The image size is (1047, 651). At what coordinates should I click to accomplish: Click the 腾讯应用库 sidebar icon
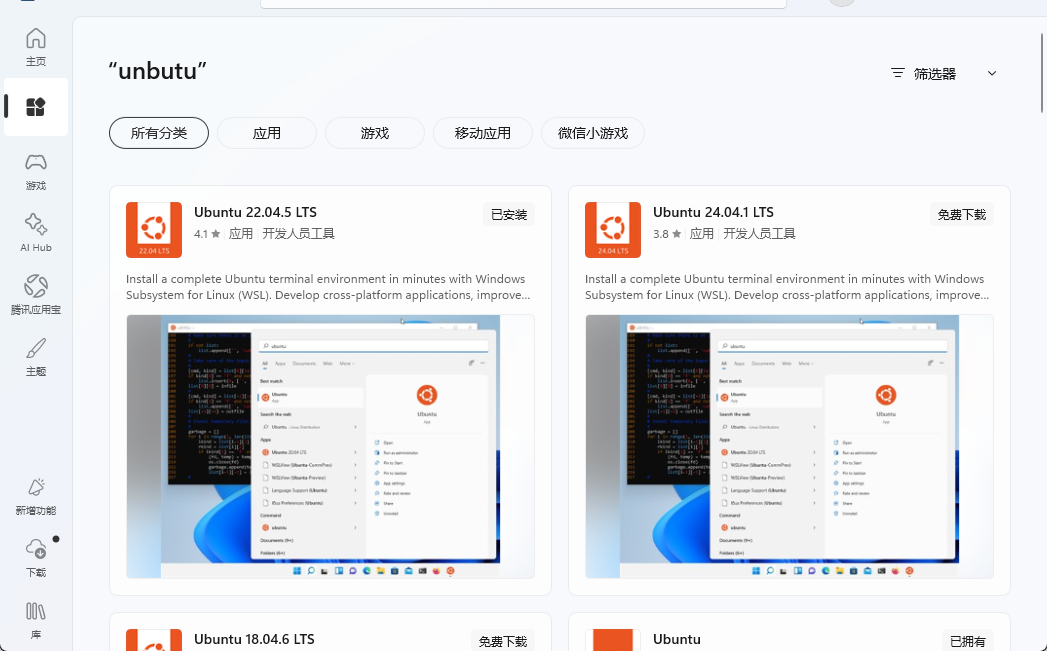pyautogui.click(x=35, y=294)
